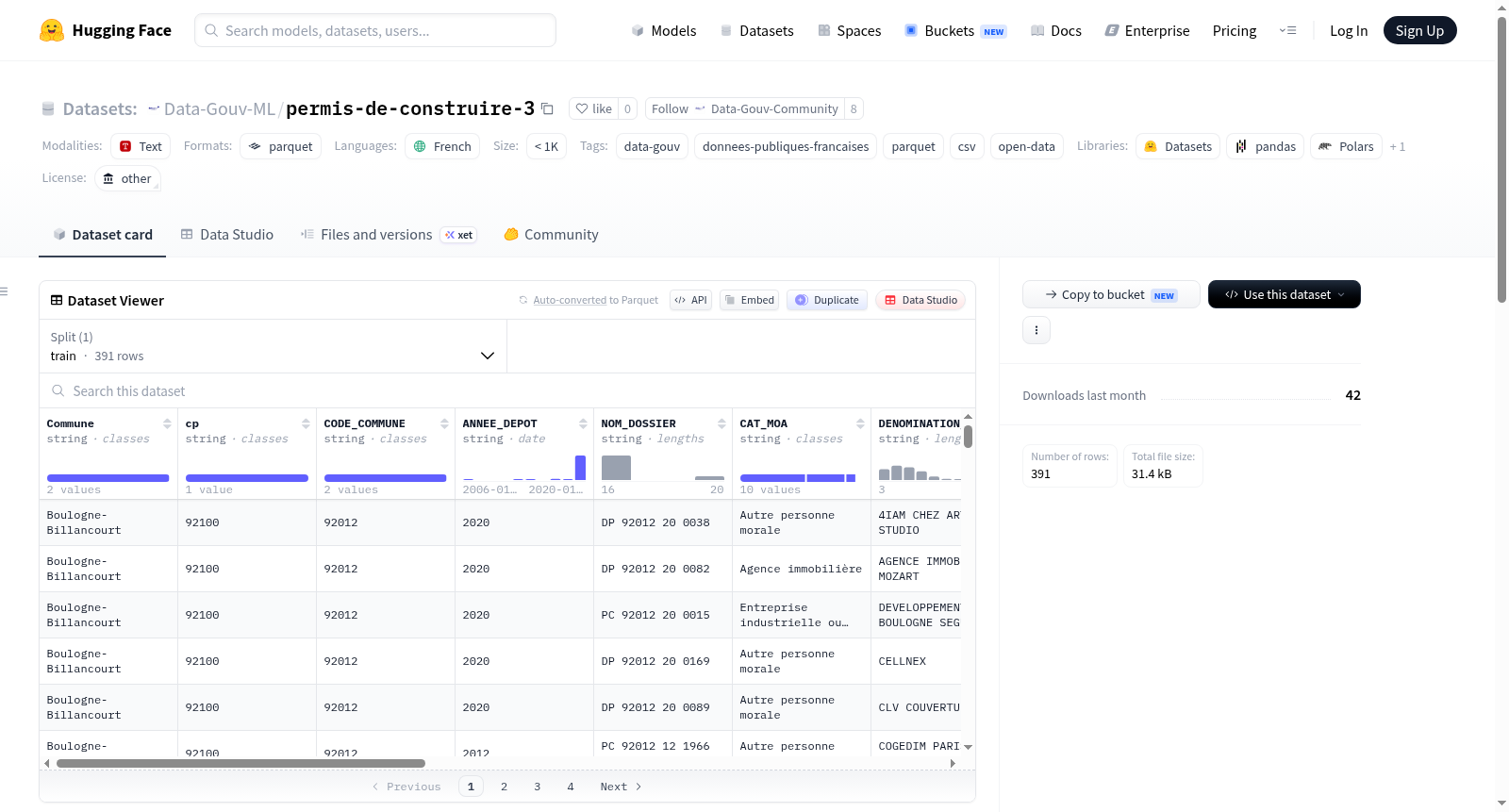Viewport: 1509px width, 812px height.
Task: Go to Spaces in top navigation
Action: click(850, 30)
